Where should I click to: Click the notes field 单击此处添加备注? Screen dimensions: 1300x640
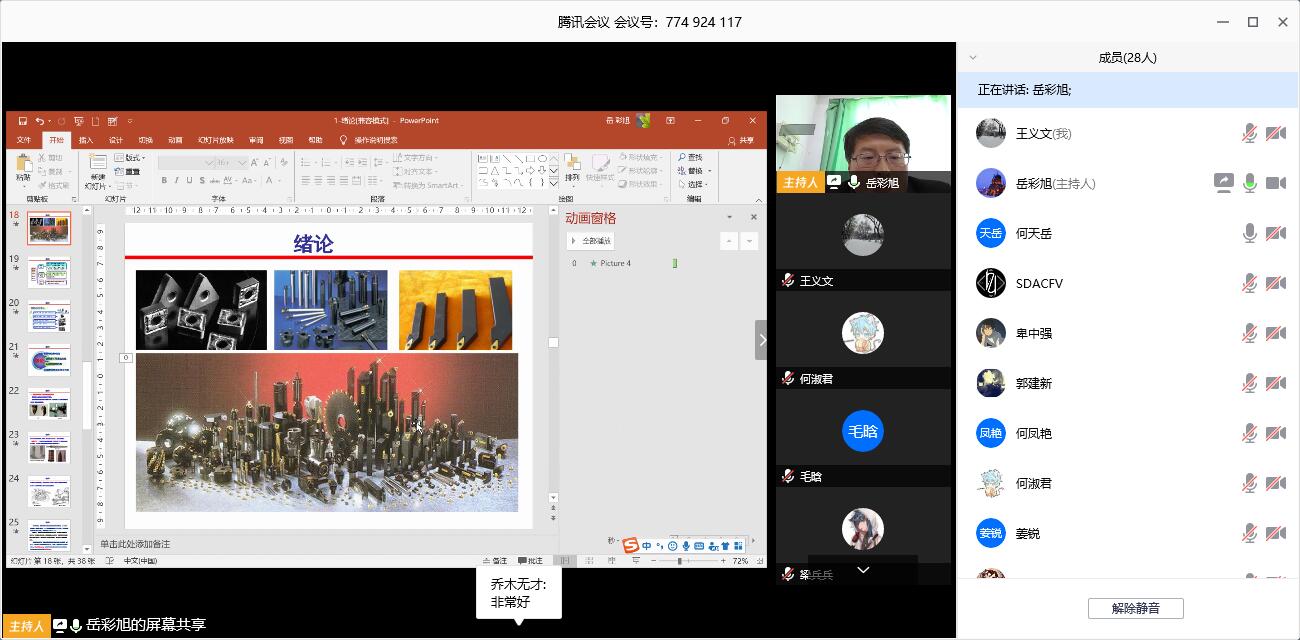point(135,544)
